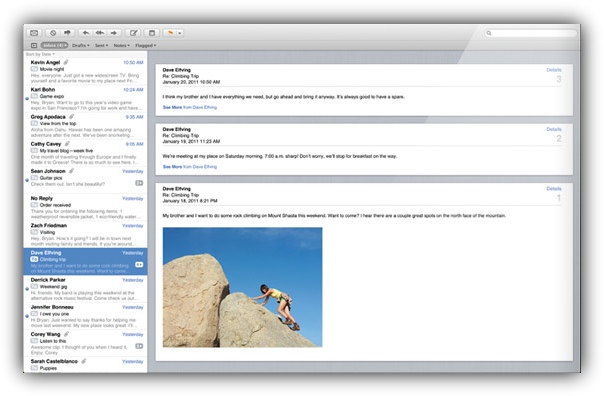Flag the message with the orange flag icon

(170, 33)
